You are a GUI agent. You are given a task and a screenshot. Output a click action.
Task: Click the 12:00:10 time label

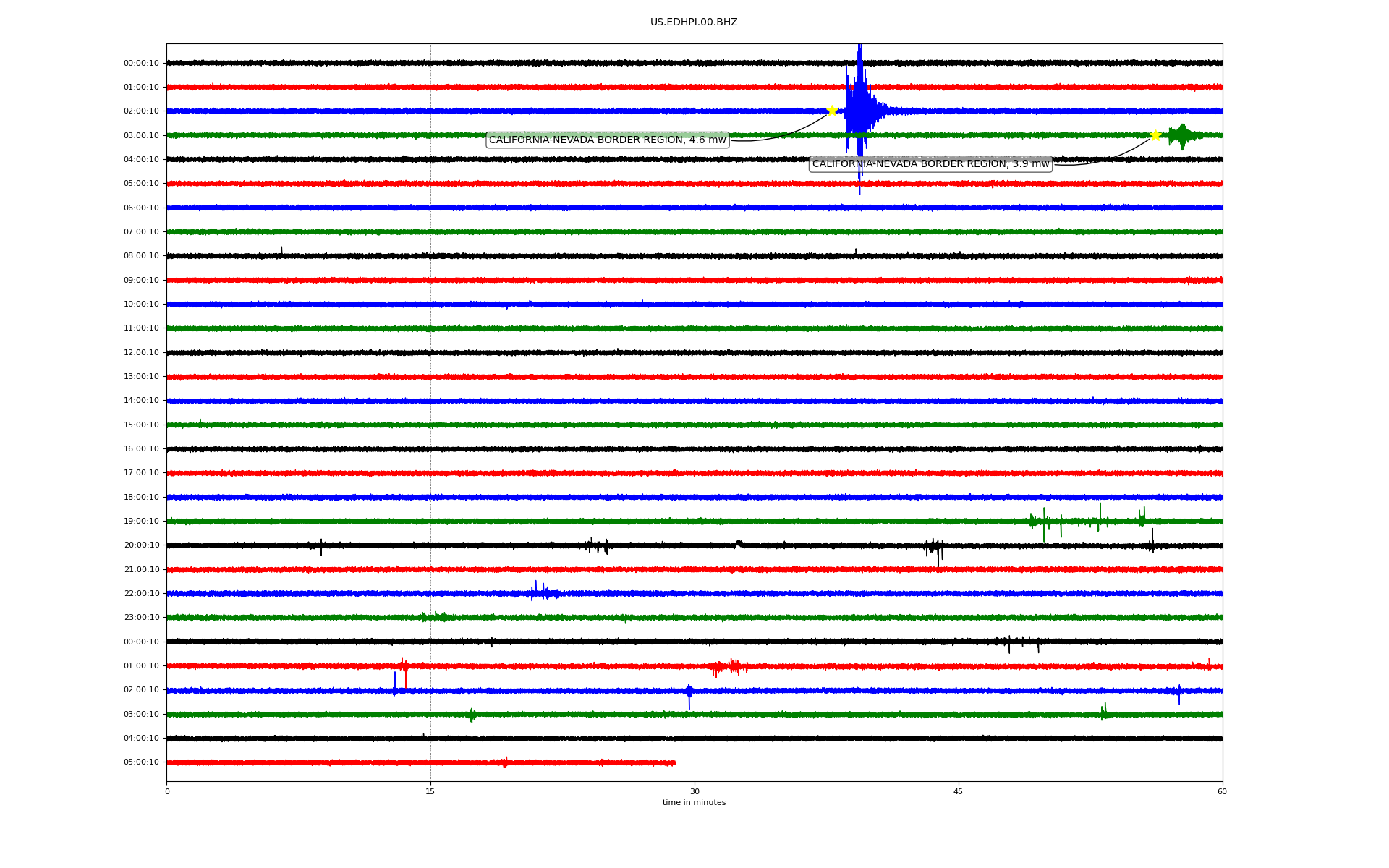point(141,353)
